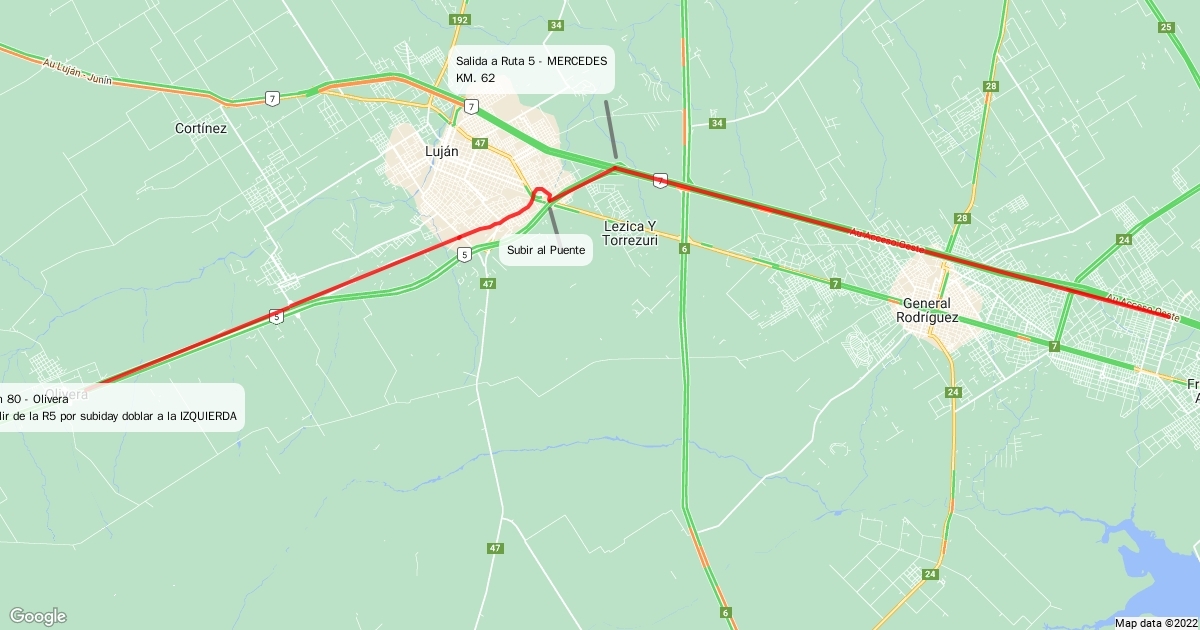
Task: Click the Google logo
Action: click(x=38, y=616)
